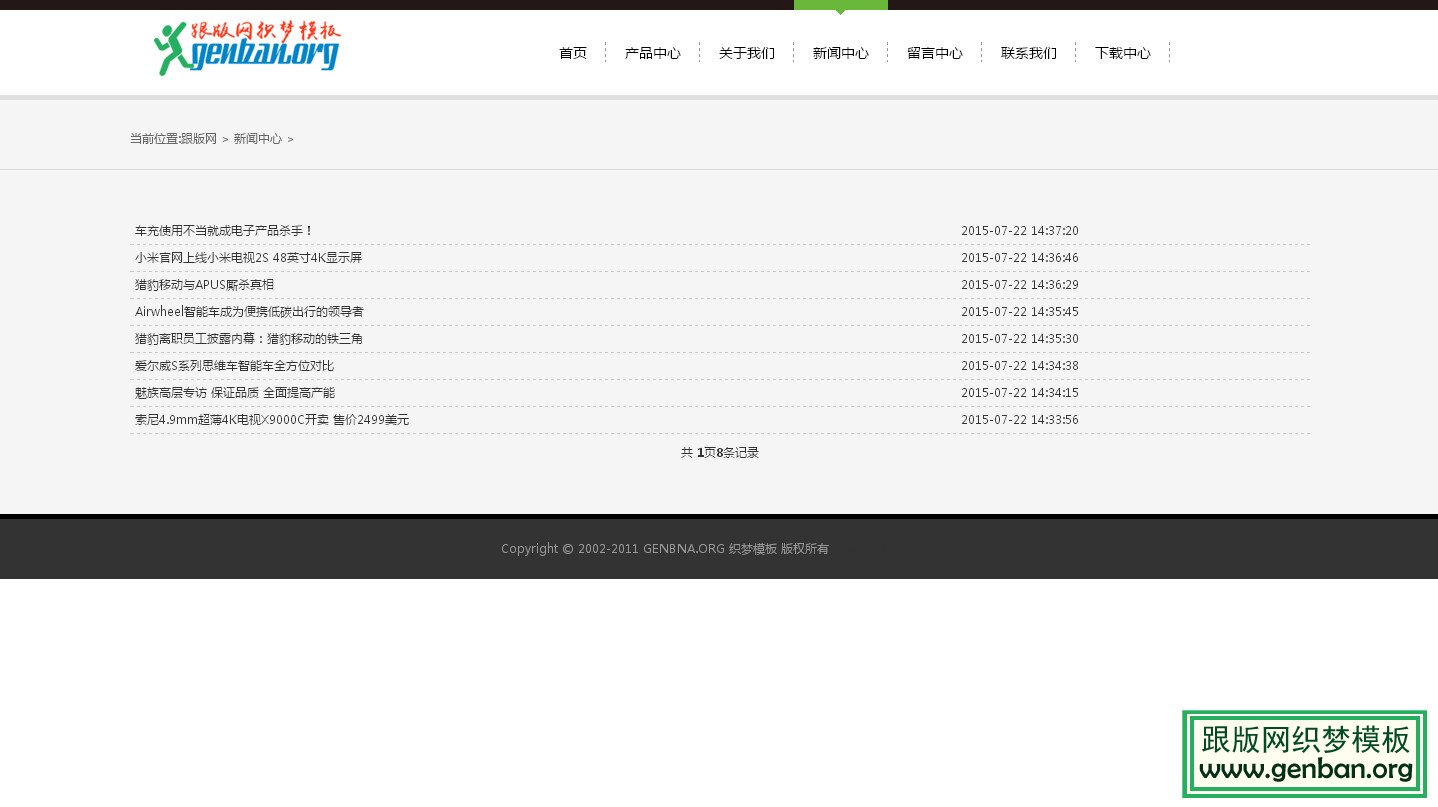Open the 产品中心 menu item

pos(652,53)
